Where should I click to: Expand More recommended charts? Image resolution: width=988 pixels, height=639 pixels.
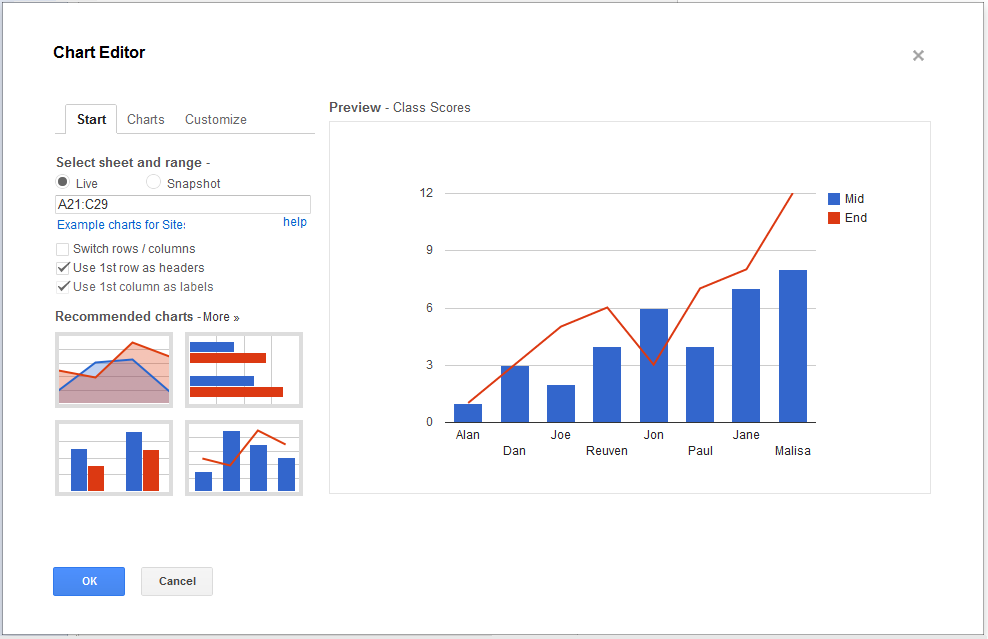point(221,317)
